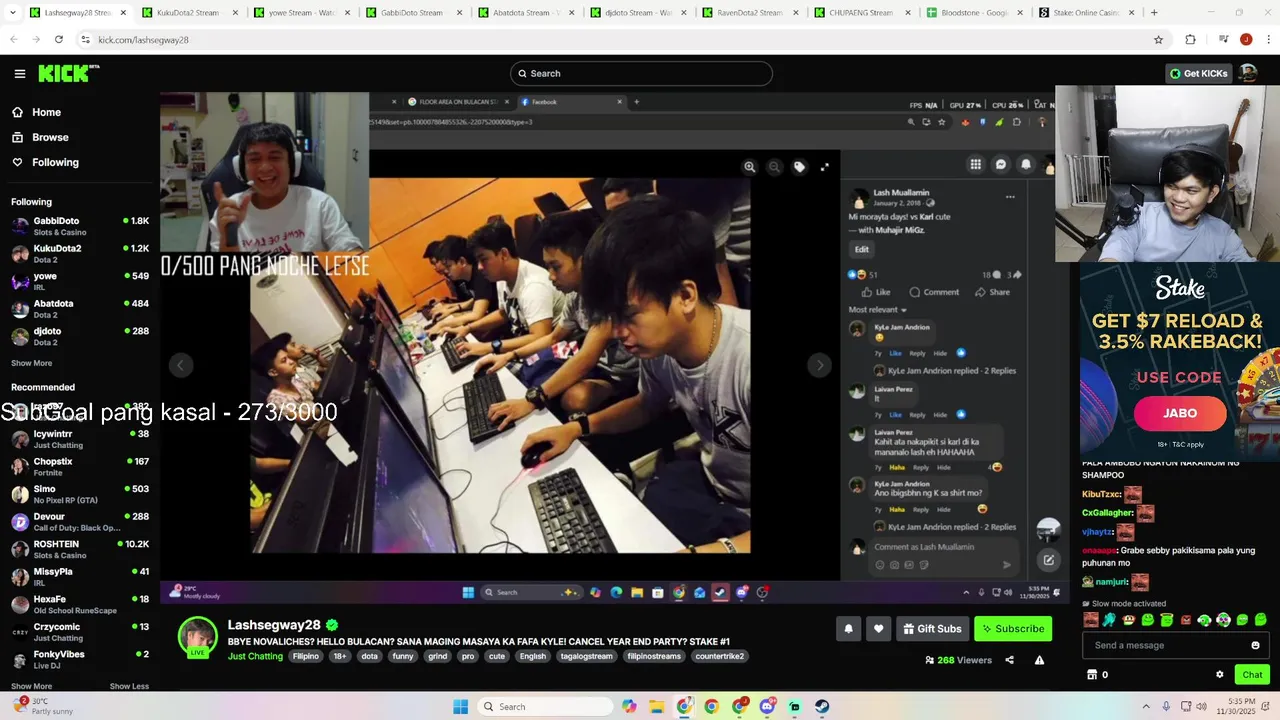1280x720 pixels.
Task: Click the green KICK logo
Action: pos(69,73)
